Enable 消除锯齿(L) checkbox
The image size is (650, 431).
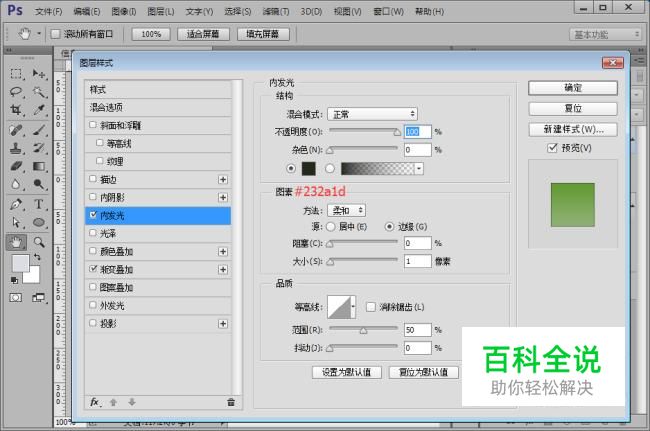371,307
